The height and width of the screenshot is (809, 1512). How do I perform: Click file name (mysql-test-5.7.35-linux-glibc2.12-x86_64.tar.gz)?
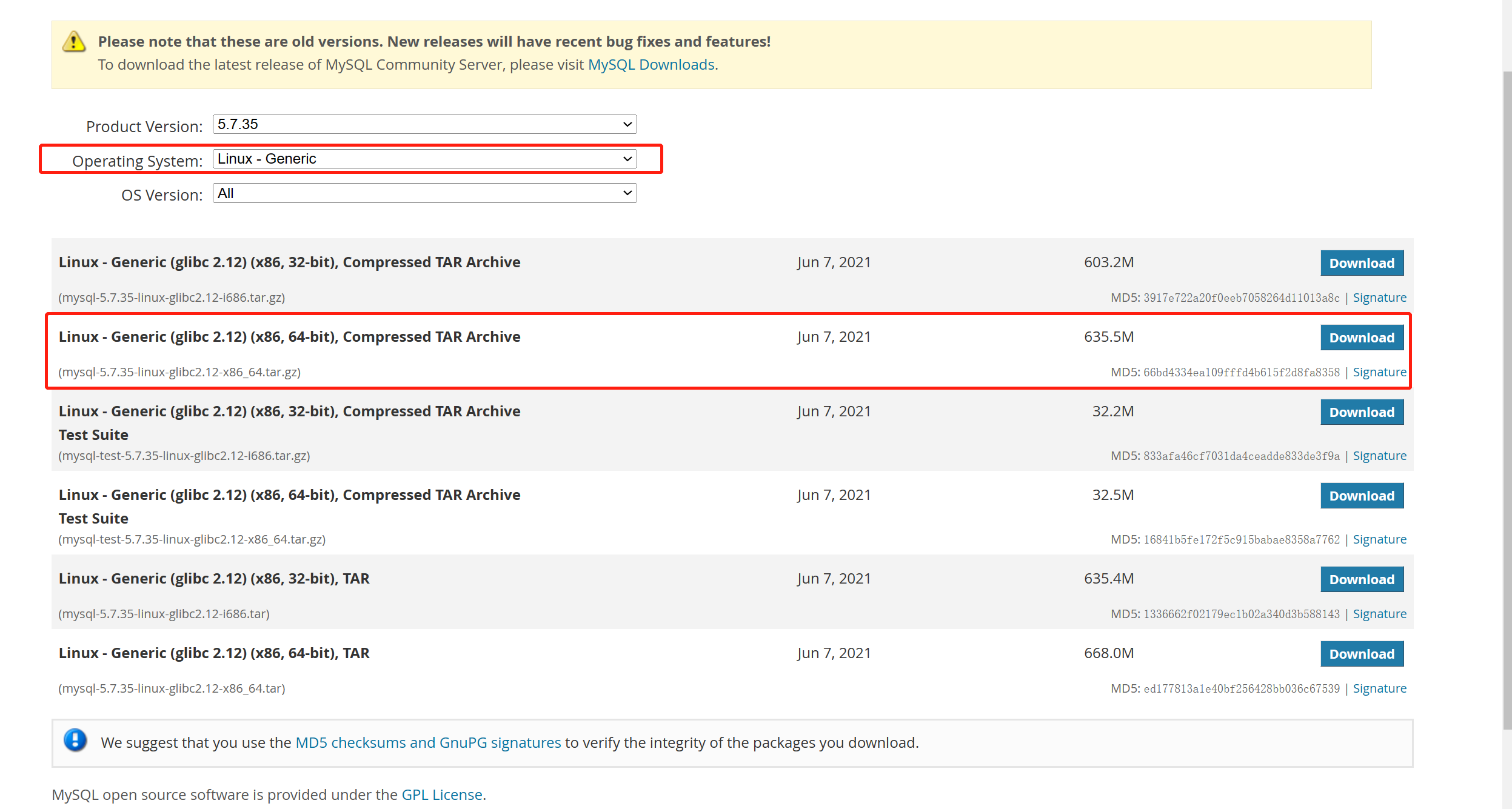192,539
